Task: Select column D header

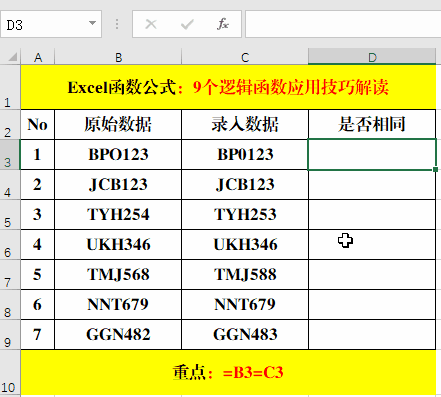Action: click(x=372, y=57)
